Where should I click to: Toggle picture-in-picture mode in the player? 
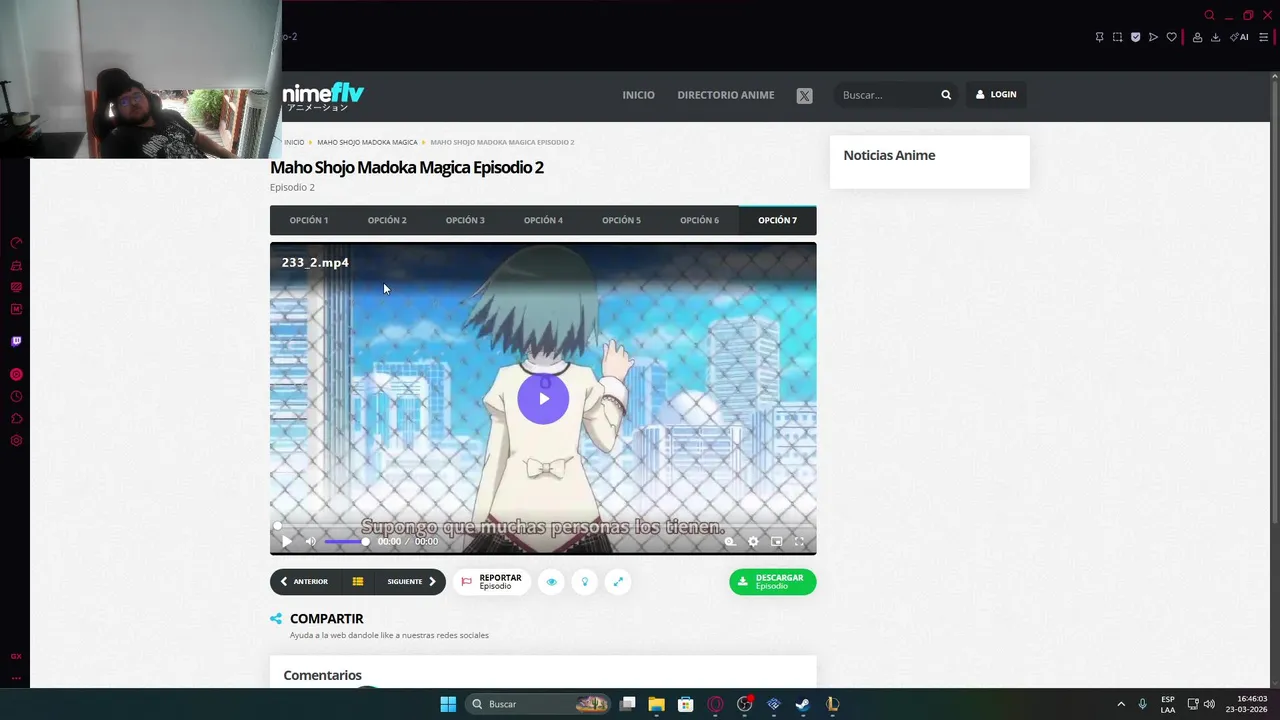pos(776,542)
